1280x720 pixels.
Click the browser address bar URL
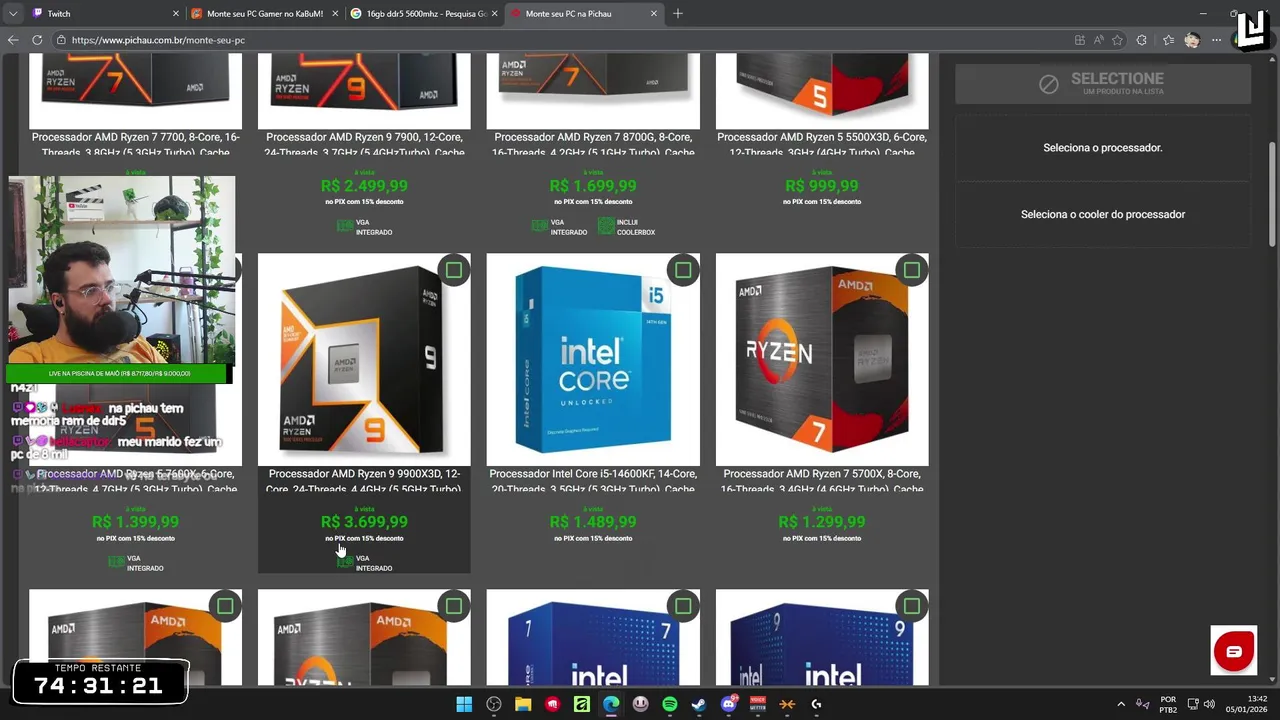point(158,40)
